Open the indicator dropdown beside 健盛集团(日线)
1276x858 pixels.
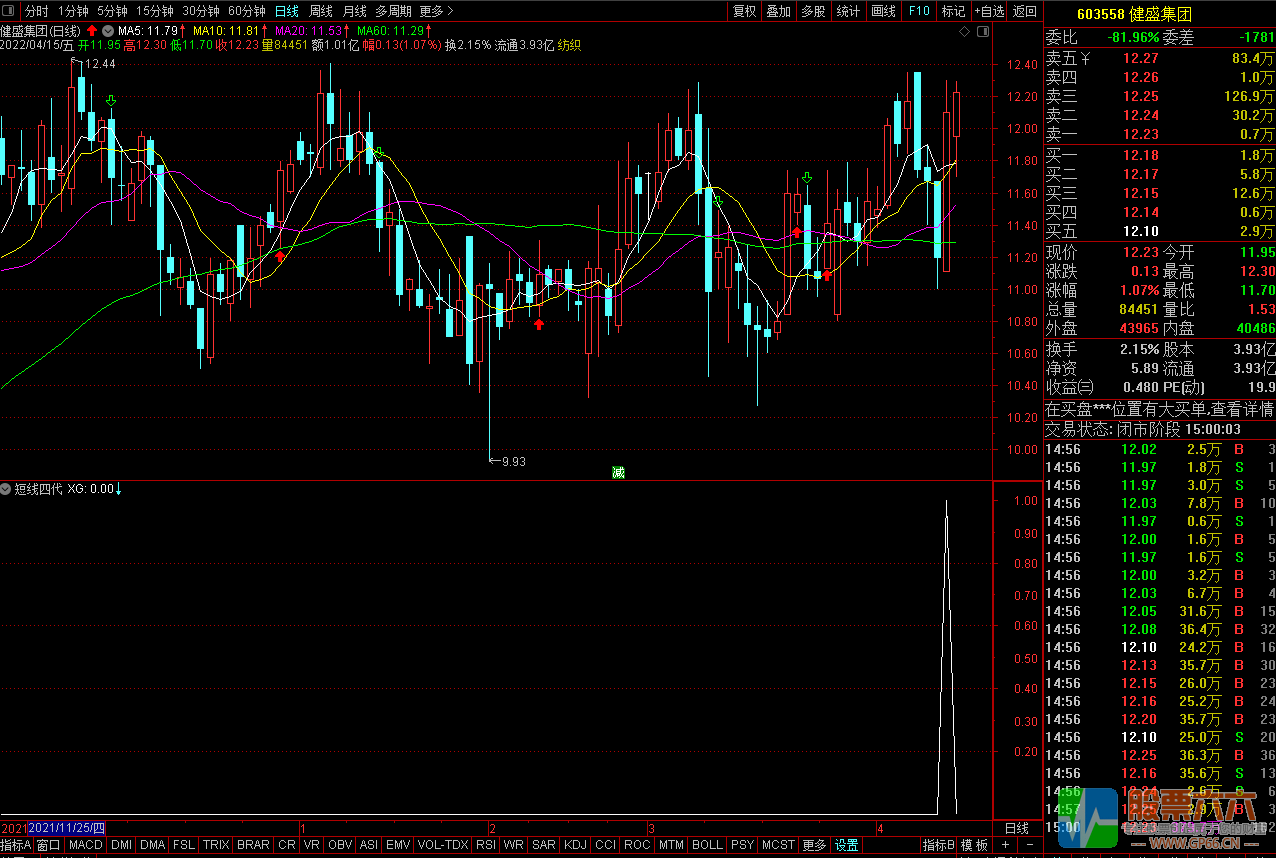108,30
